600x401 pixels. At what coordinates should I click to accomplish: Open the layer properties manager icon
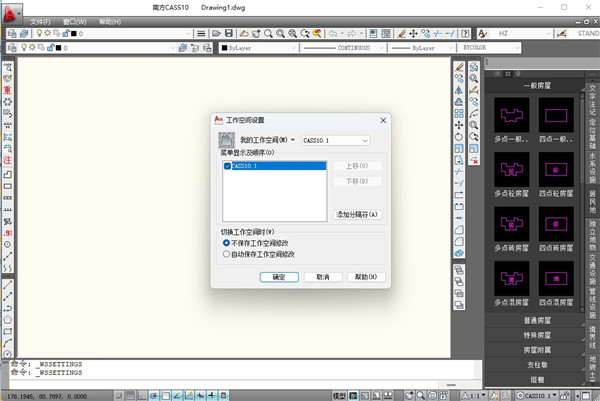(x=12, y=34)
